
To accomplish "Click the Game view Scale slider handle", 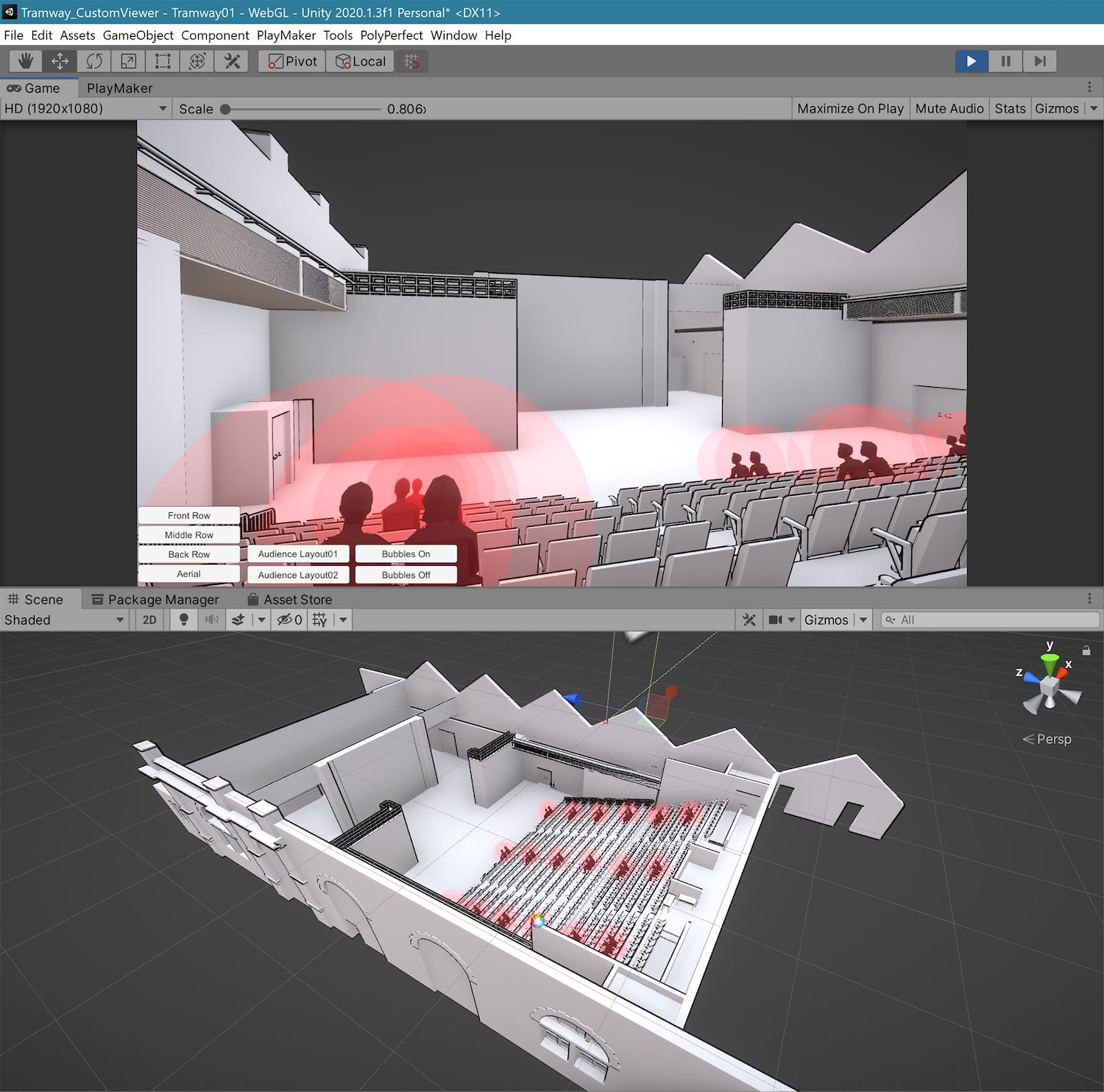I will point(225,109).
